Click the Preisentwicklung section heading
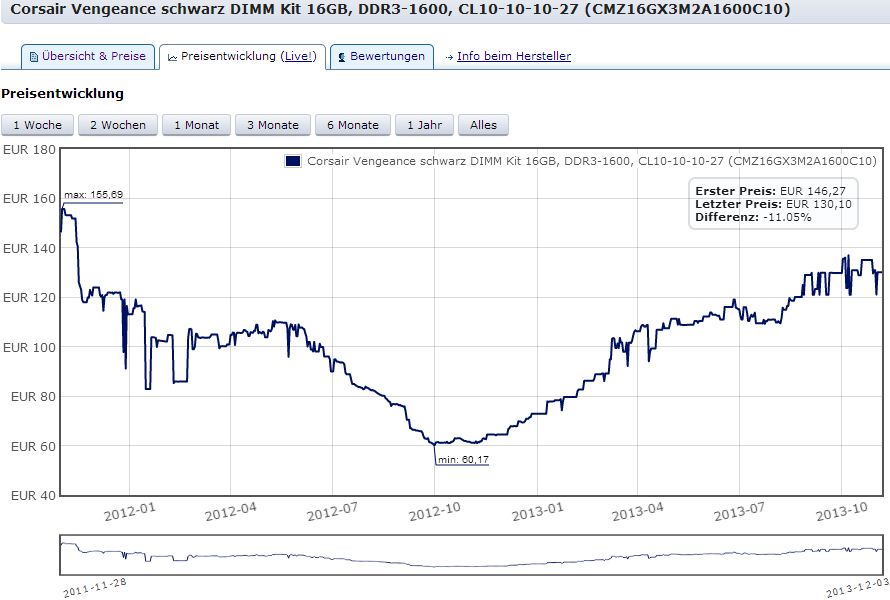Viewport: 890px width, 600px height. coord(62,94)
